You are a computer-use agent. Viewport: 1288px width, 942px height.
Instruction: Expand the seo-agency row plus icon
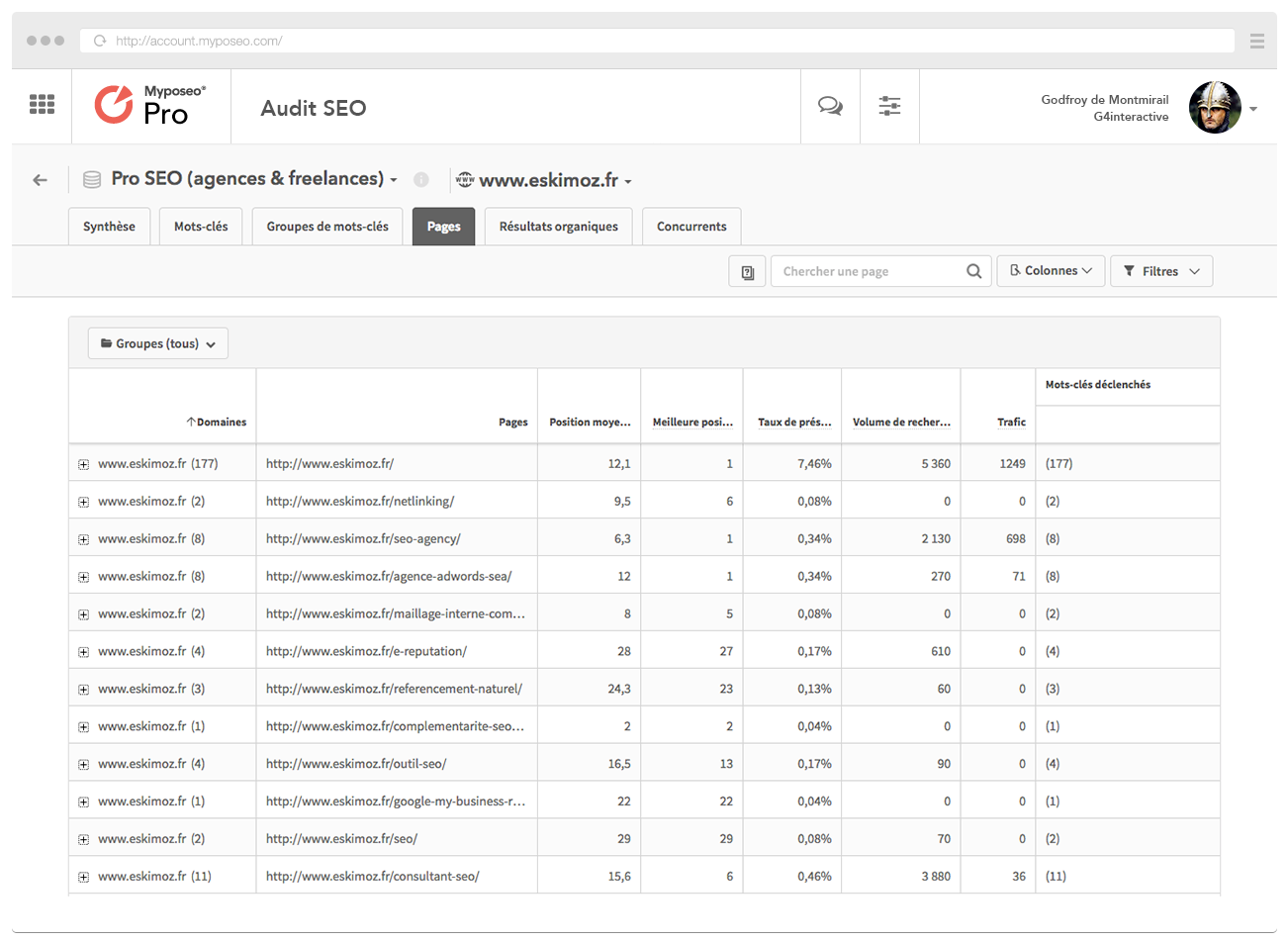(x=83, y=540)
